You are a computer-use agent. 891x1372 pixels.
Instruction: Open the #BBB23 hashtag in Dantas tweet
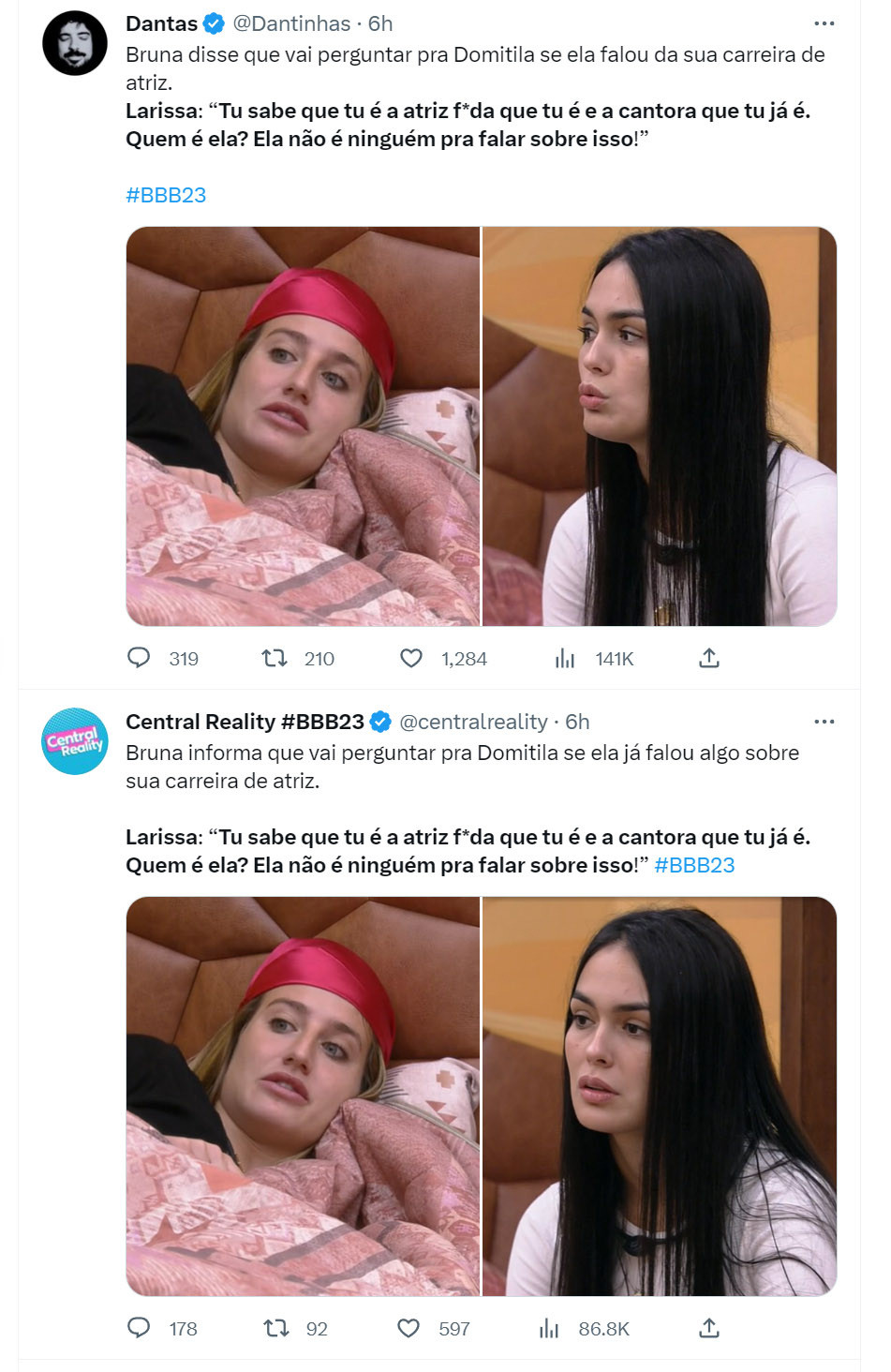pos(166,195)
